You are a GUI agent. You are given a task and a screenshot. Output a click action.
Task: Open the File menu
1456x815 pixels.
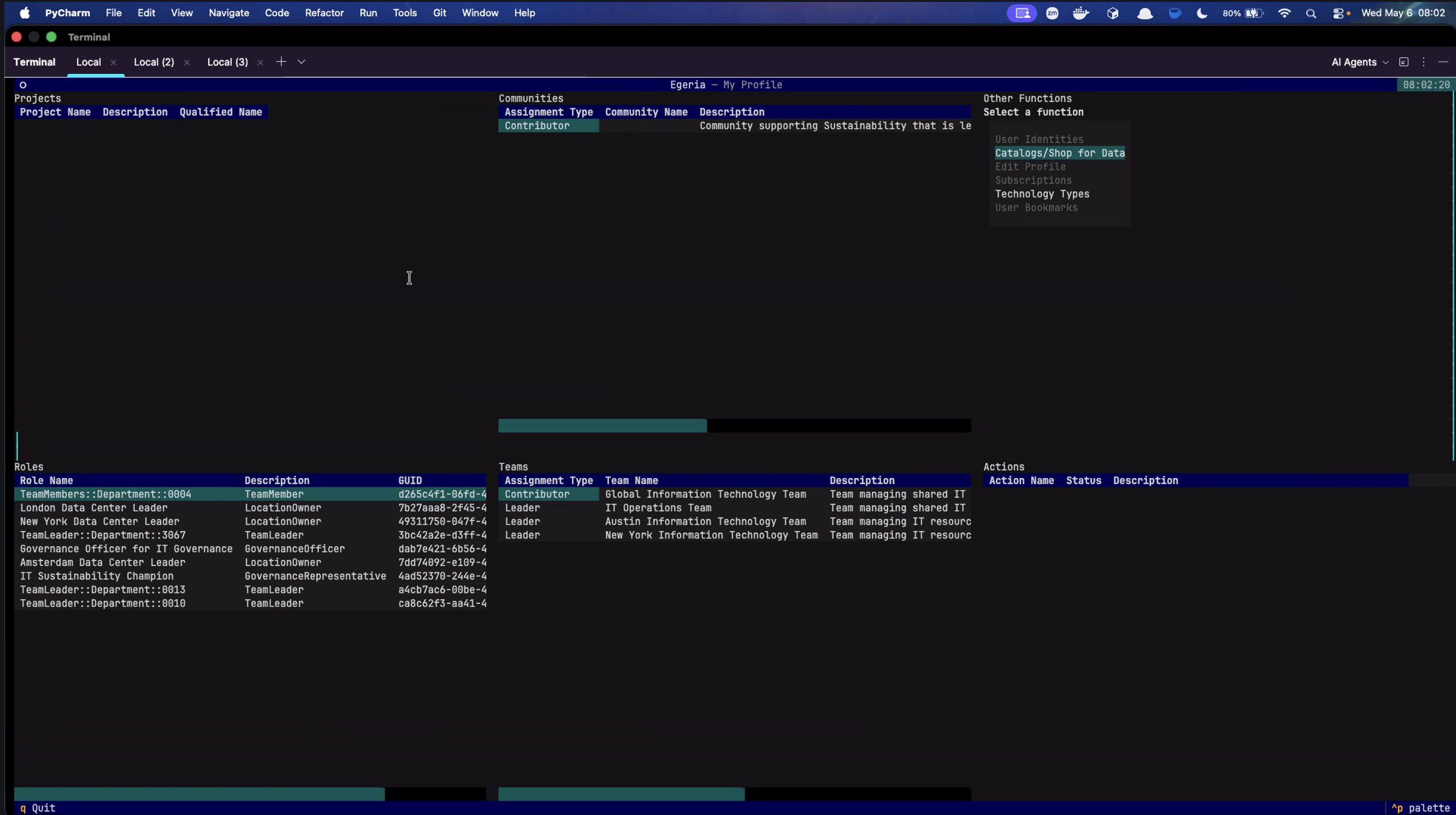point(114,12)
